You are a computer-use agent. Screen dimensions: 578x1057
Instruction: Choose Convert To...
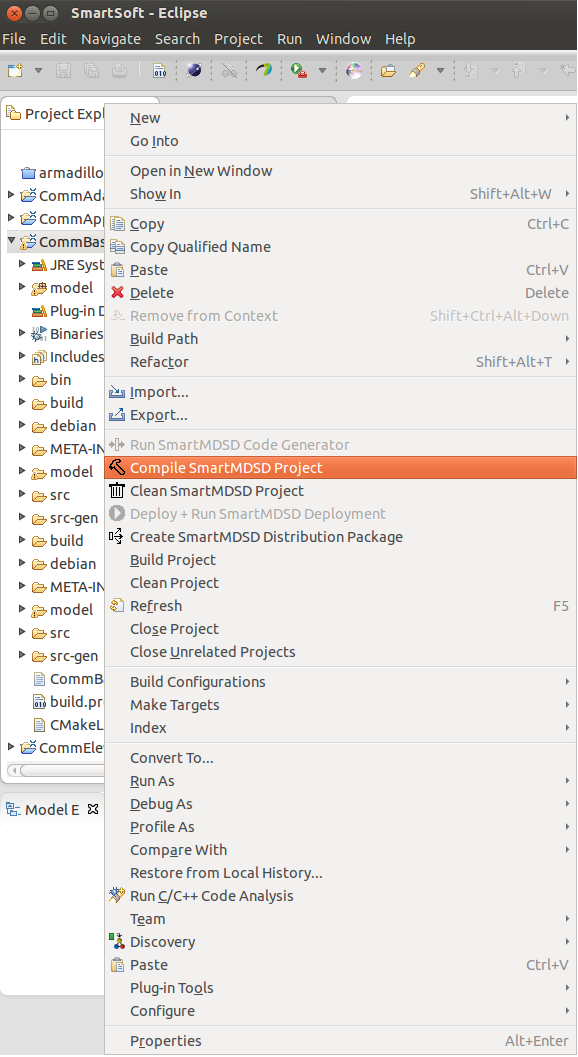(341, 758)
